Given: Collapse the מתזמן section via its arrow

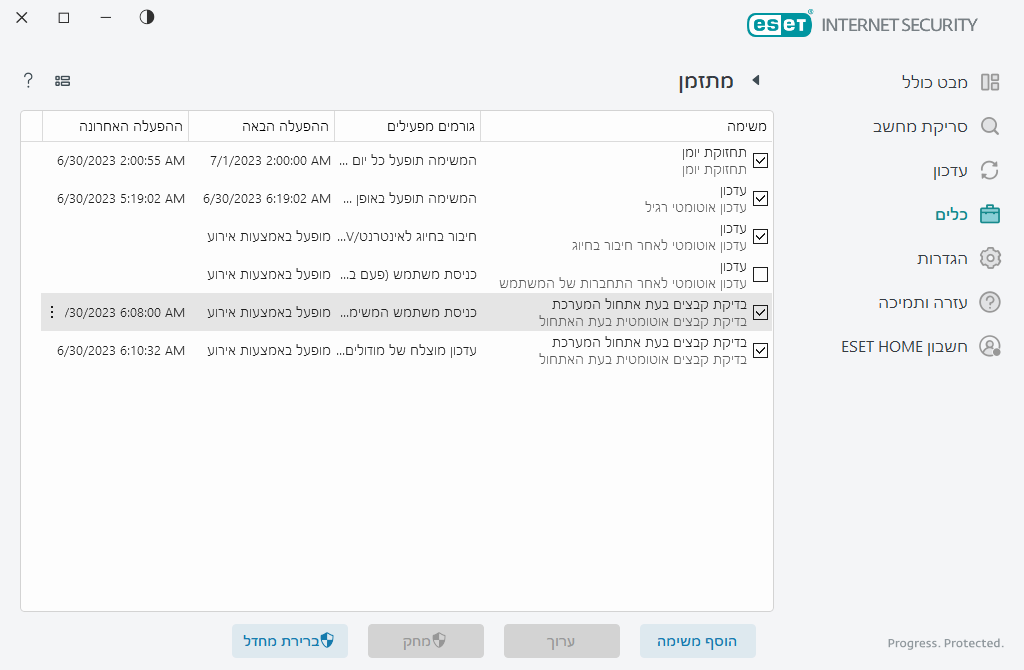Looking at the screenshot, I should tap(757, 82).
